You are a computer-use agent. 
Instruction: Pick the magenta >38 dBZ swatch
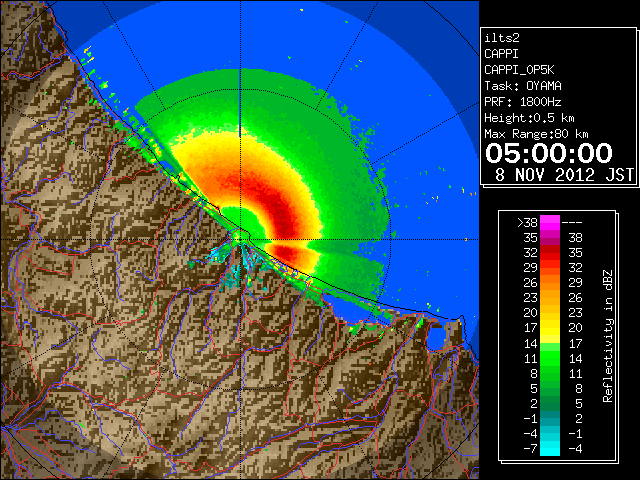(550, 223)
